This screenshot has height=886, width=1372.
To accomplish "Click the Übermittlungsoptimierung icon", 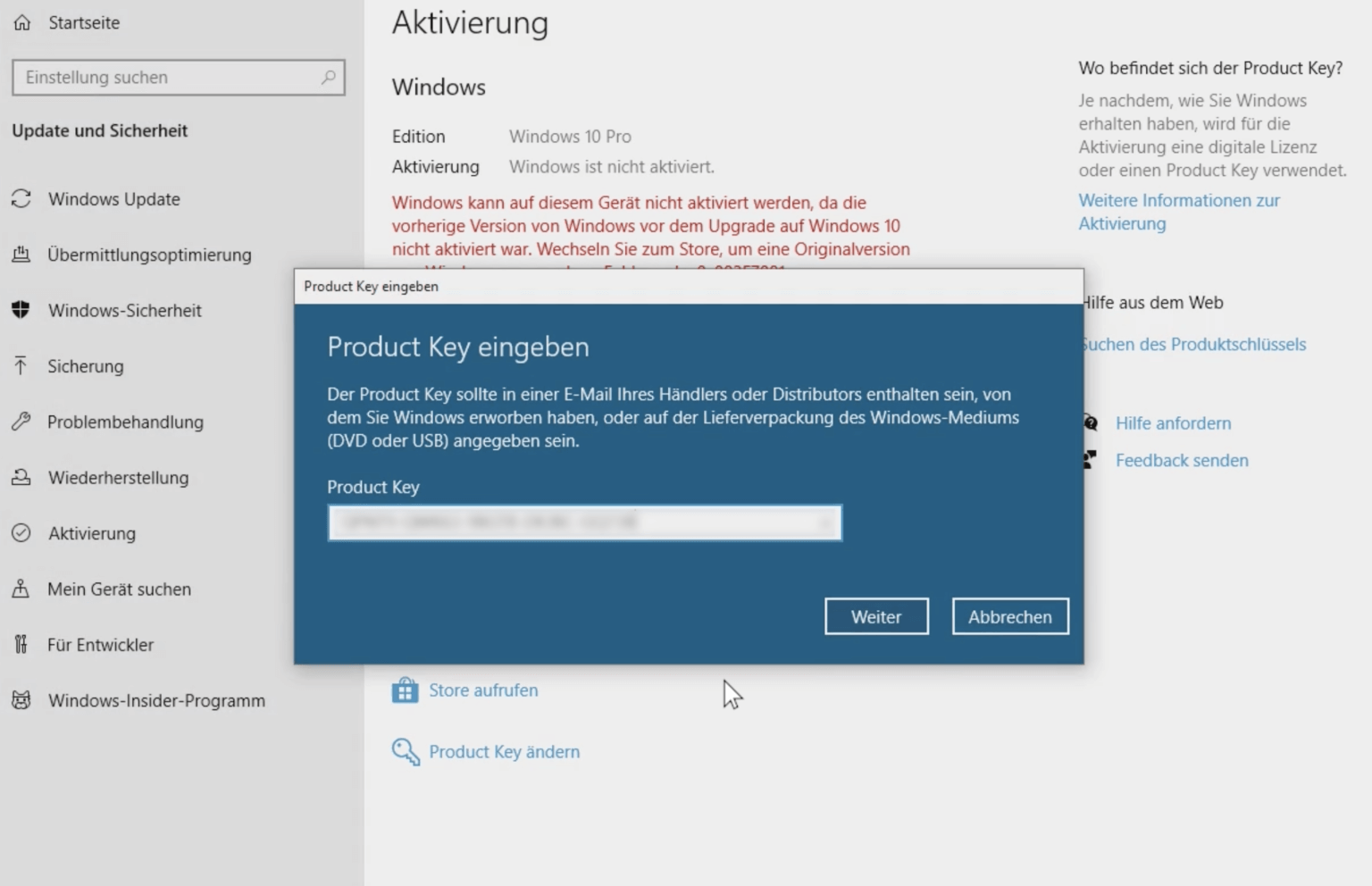I will pos(21,255).
